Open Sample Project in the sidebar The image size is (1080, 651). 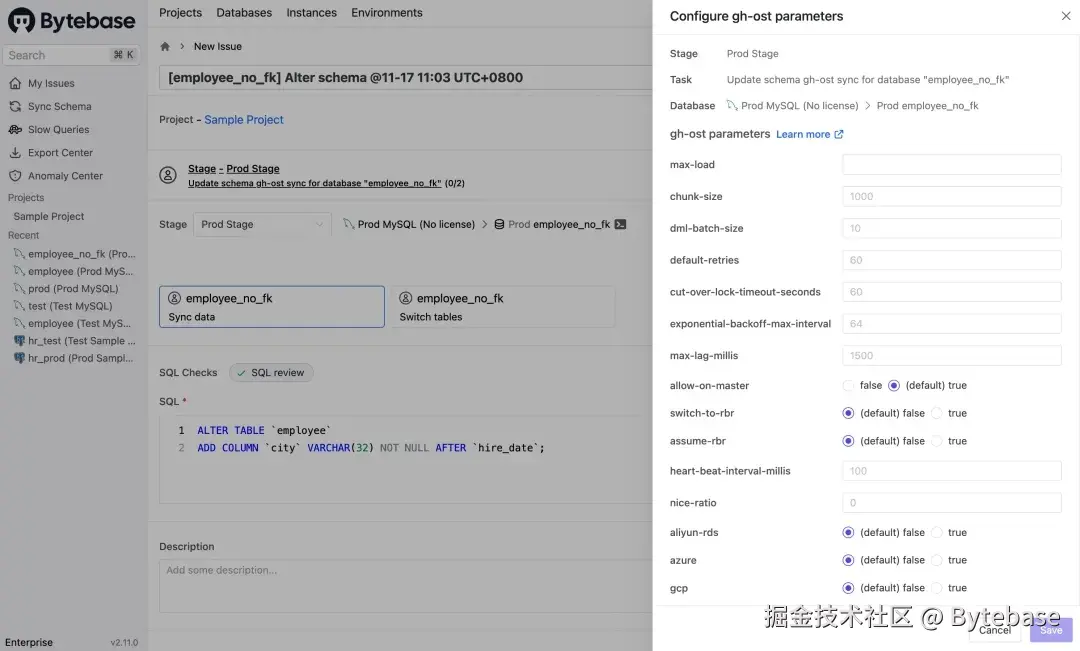point(49,216)
